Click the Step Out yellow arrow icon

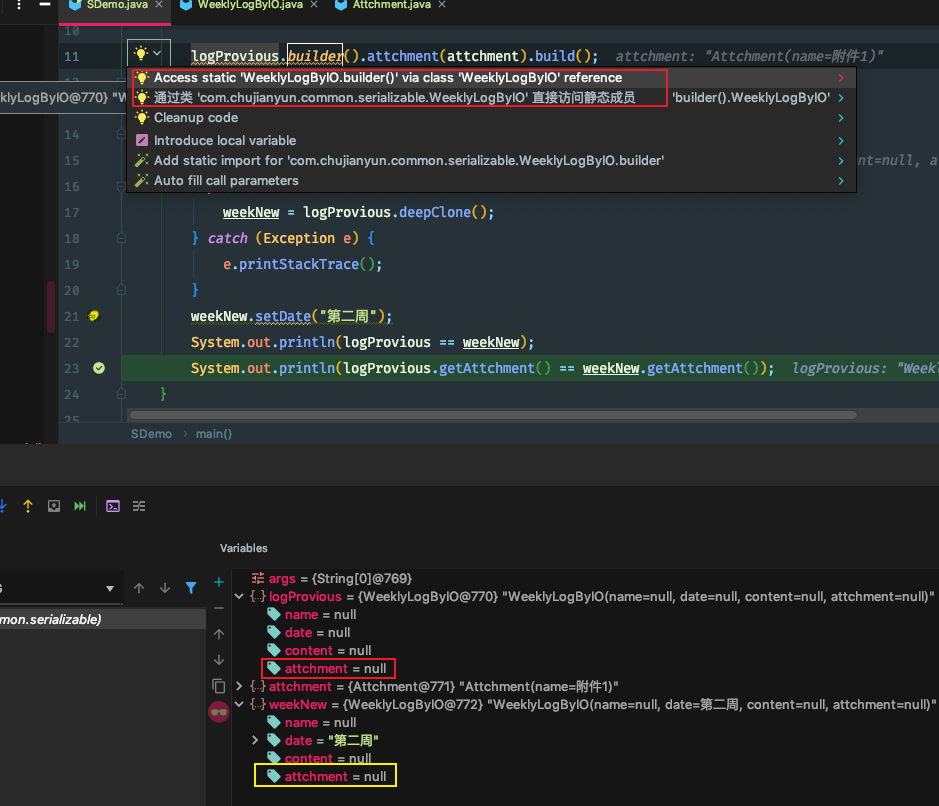pos(28,506)
